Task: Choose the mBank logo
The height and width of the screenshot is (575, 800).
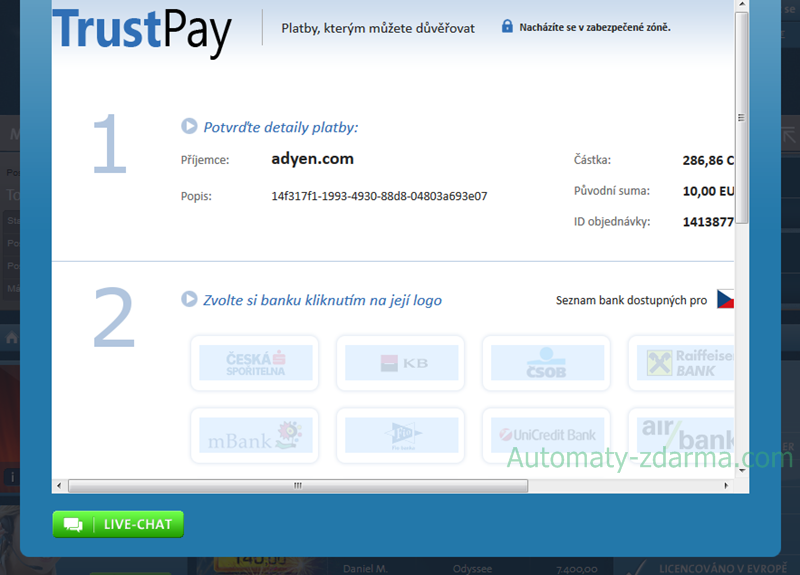Action: pos(255,435)
